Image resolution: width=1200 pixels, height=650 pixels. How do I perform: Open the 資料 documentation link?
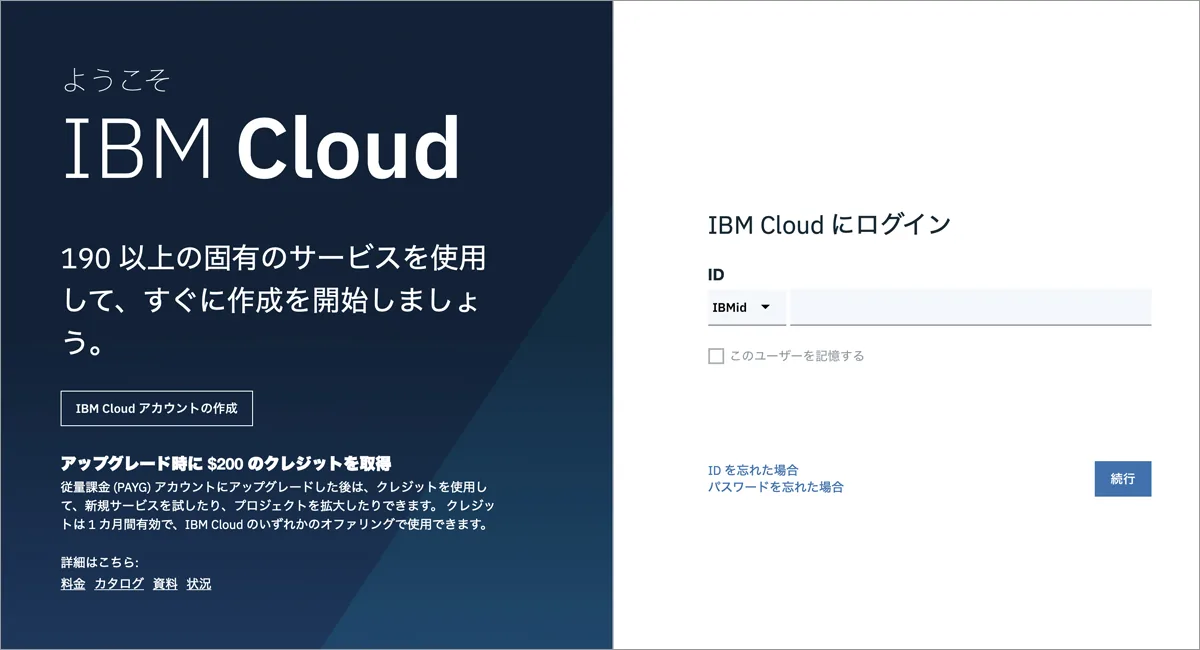[165, 584]
